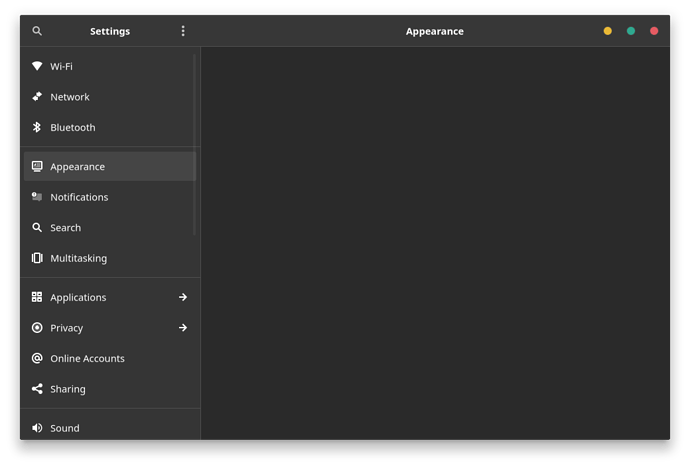The width and height of the screenshot is (690, 467).
Task: Click the Sharing nodes icon
Action: [37, 389]
